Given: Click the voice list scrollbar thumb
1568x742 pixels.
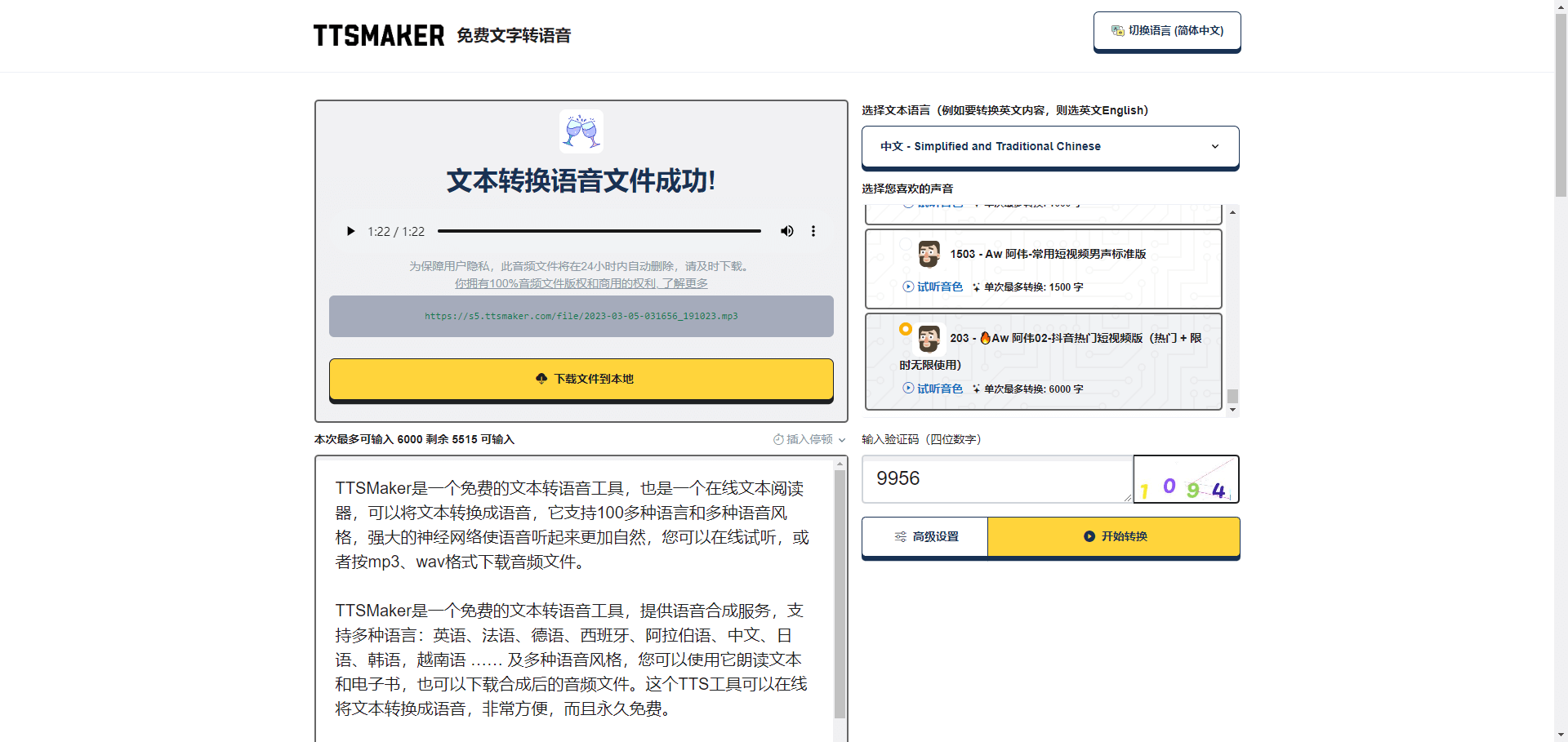Looking at the screenshot, I should pos(1232,396).
